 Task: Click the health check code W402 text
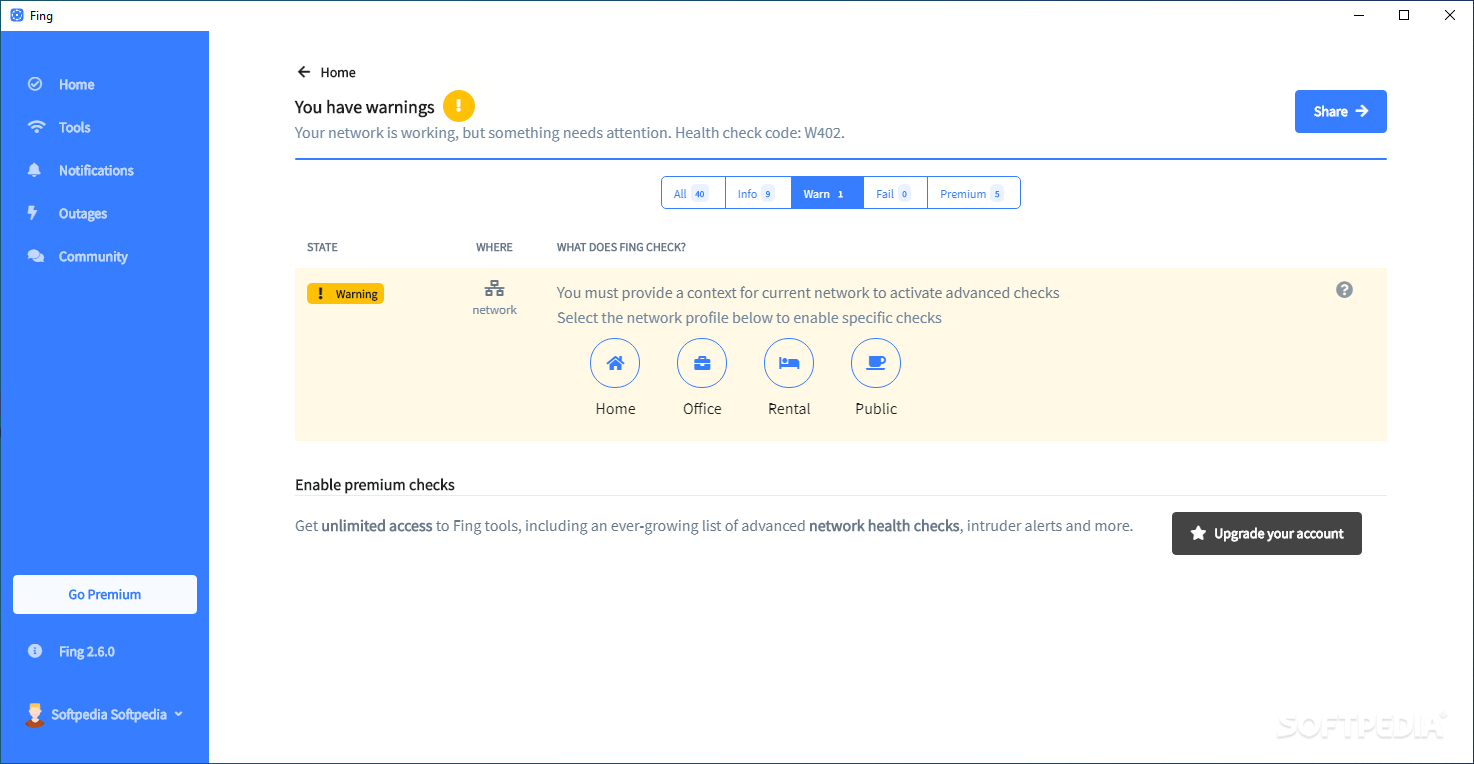tap(760, 132)
